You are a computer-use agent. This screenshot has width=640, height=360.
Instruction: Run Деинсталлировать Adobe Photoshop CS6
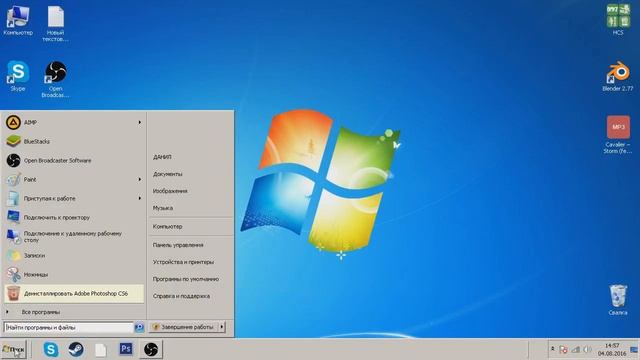[74, 293]
